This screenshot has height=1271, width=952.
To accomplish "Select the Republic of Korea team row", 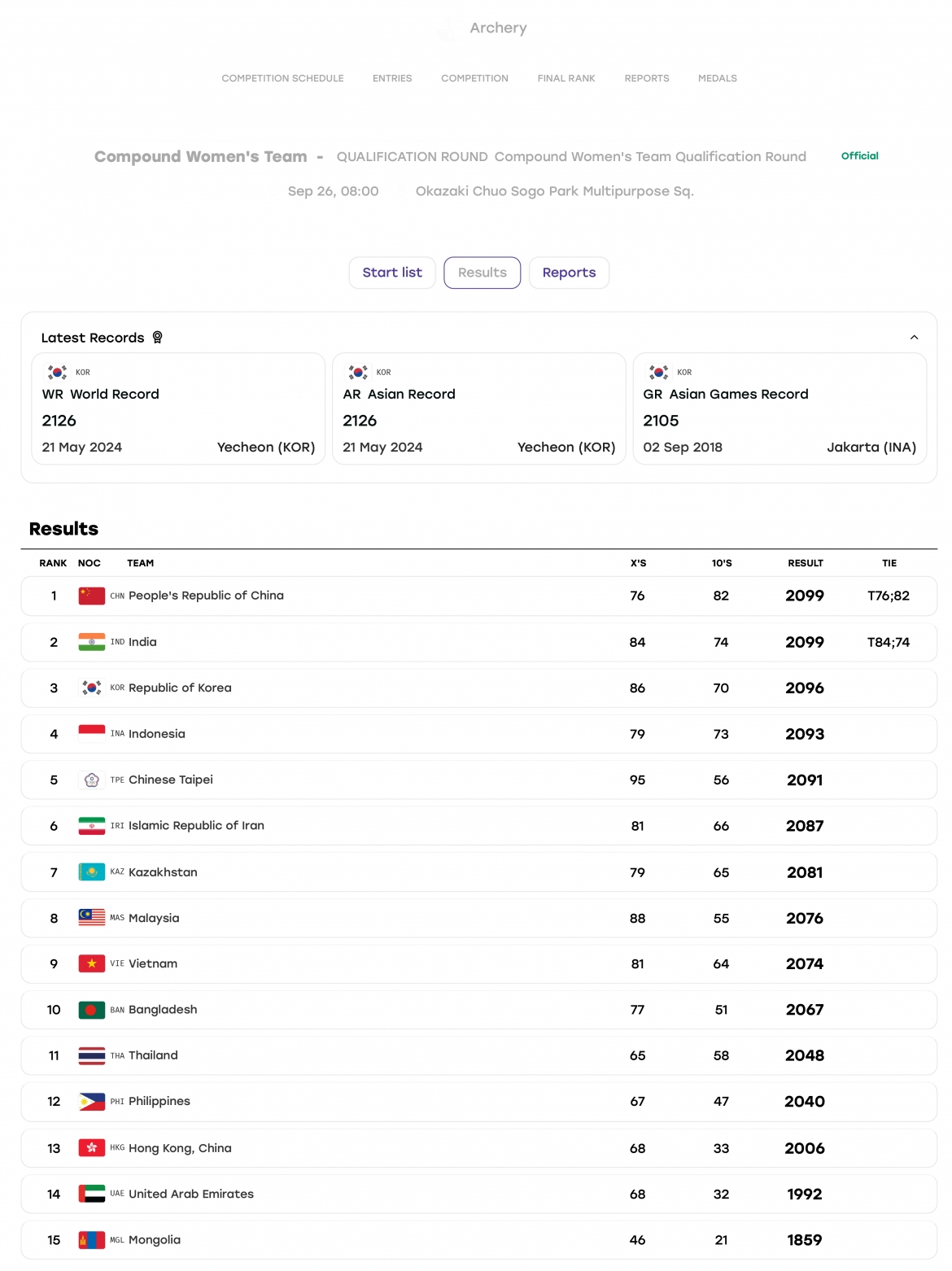I will click(478, 688).
